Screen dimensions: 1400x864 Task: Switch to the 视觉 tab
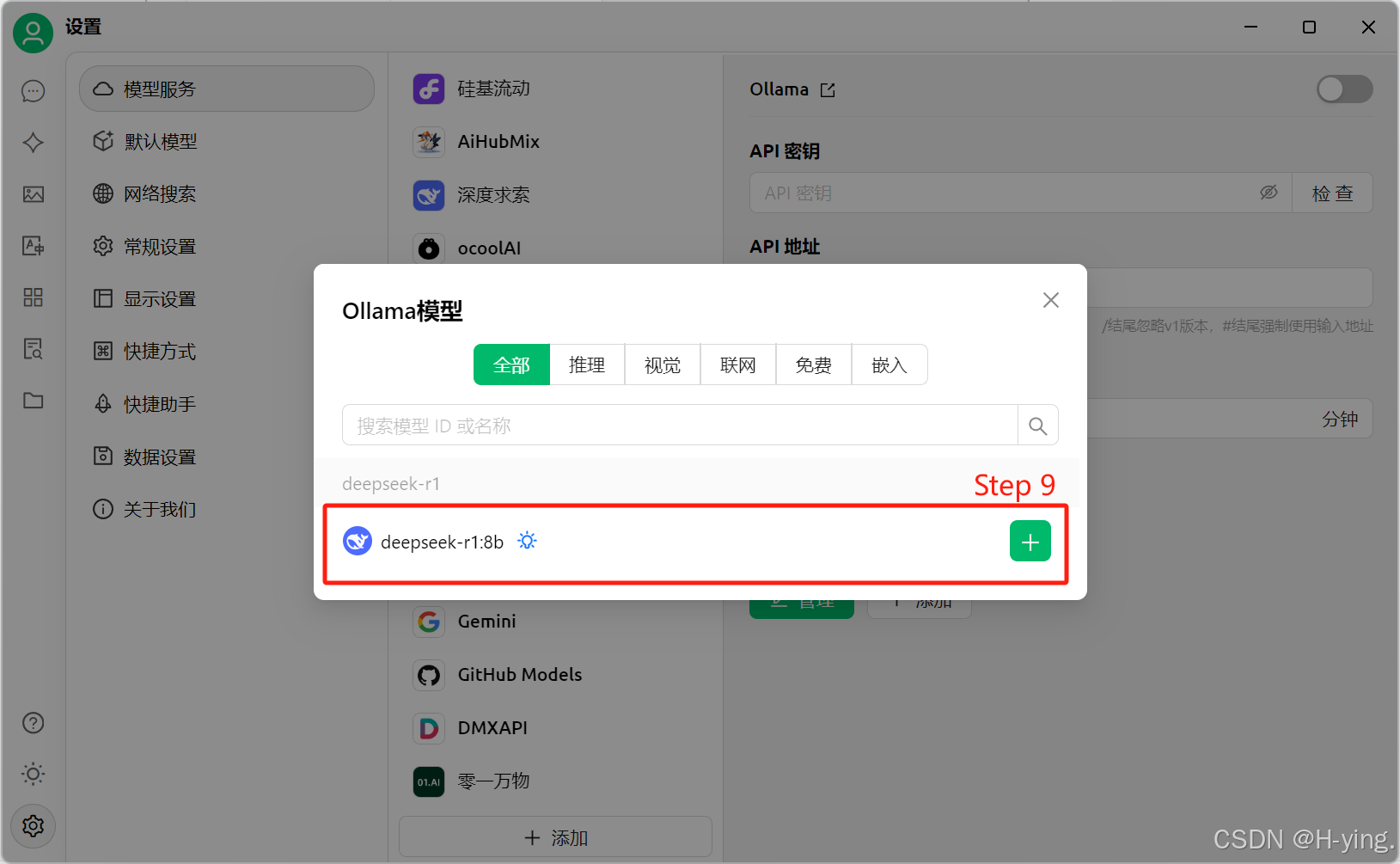(663, 365)
